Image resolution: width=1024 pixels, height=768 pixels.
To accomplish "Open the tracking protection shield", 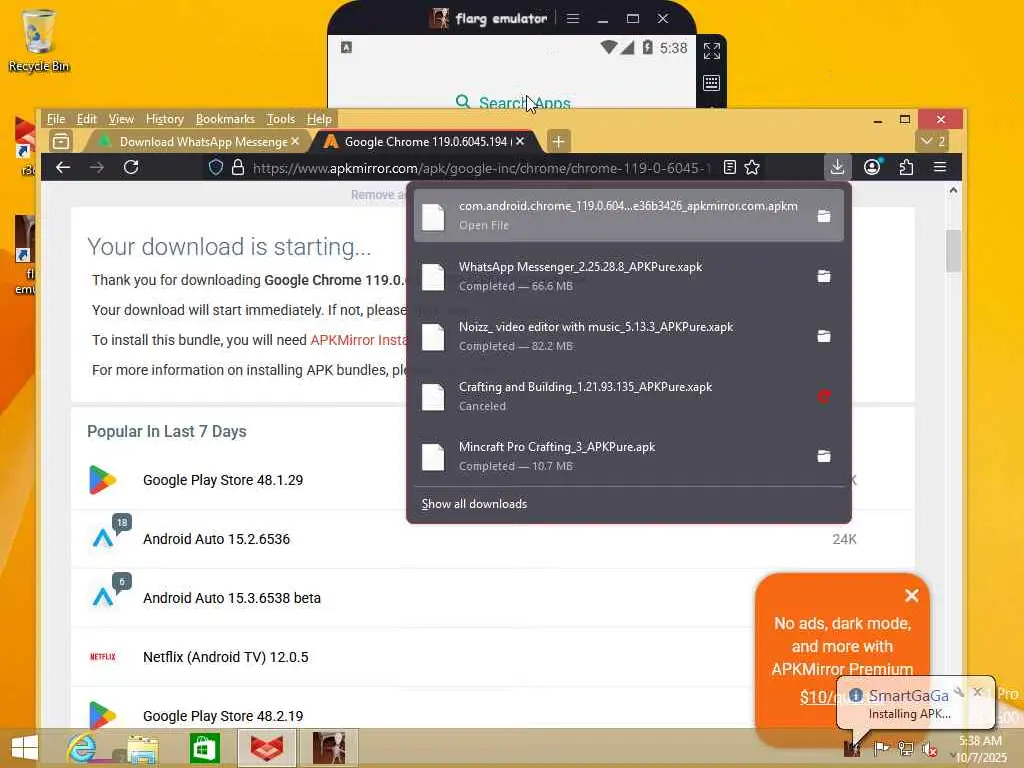I will click(216, 168).
